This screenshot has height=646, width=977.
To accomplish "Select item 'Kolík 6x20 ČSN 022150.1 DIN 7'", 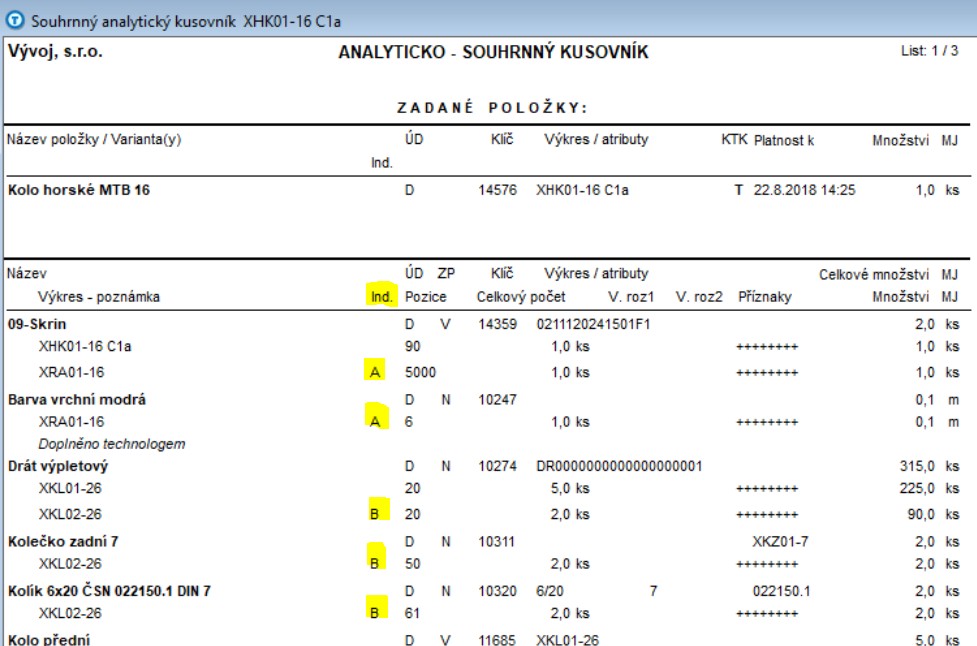I will pyautogui.click(x=109, y=591).
